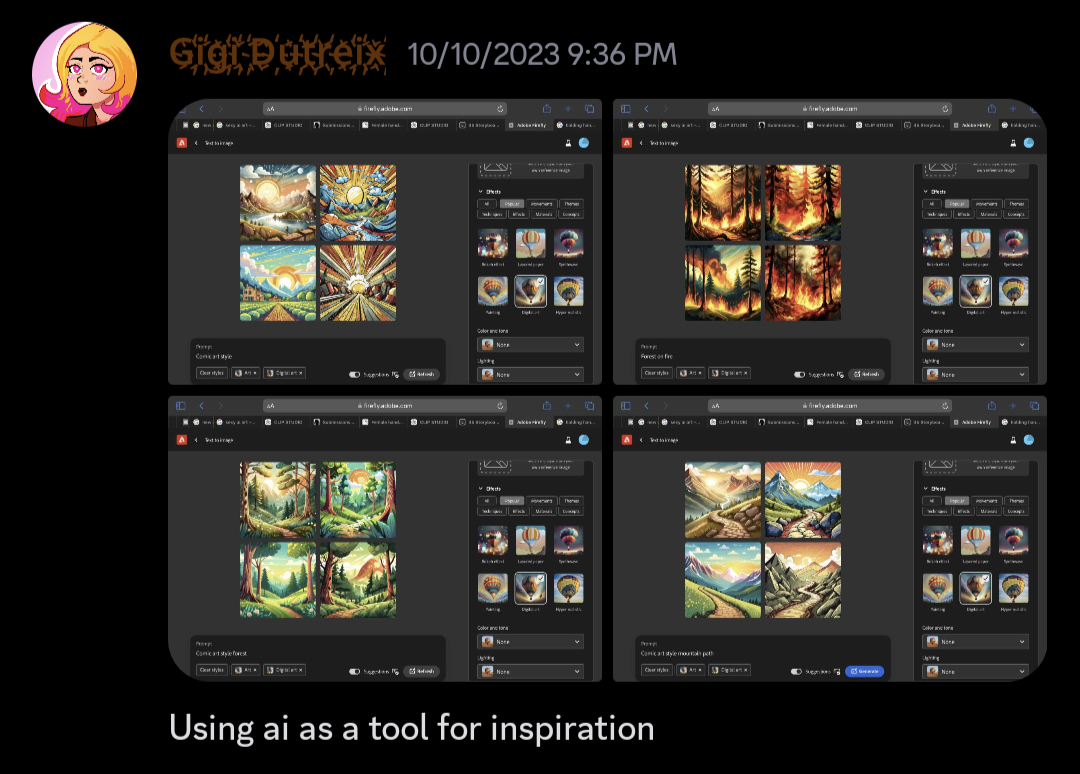
Task: Open tab overview icon in 'Comic art style forest' screenshot
Action: [x=590, y=406]
